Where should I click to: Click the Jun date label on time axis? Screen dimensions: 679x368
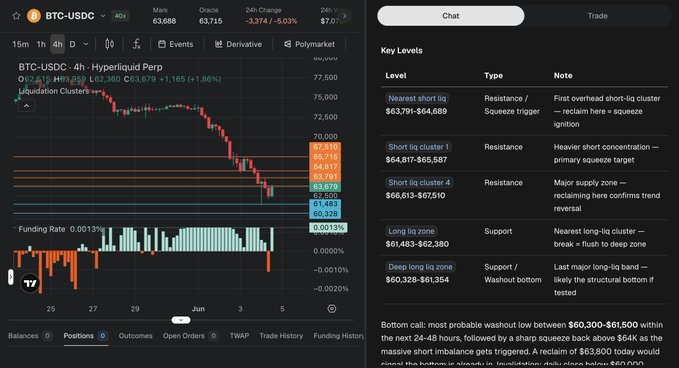[x=198, y=309]
